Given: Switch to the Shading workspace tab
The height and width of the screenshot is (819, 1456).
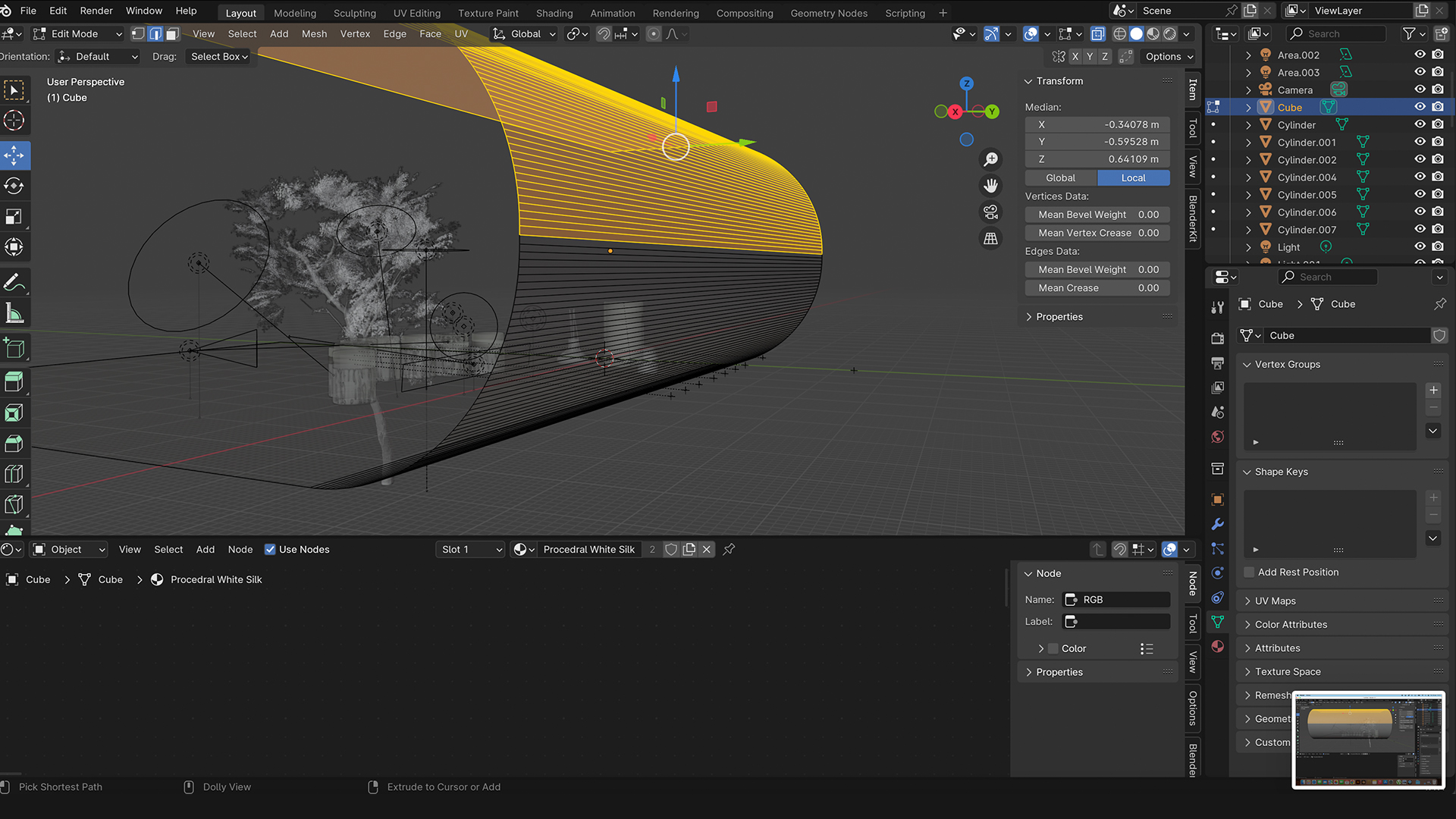Looking at the screenshot, I should point(554,13).
